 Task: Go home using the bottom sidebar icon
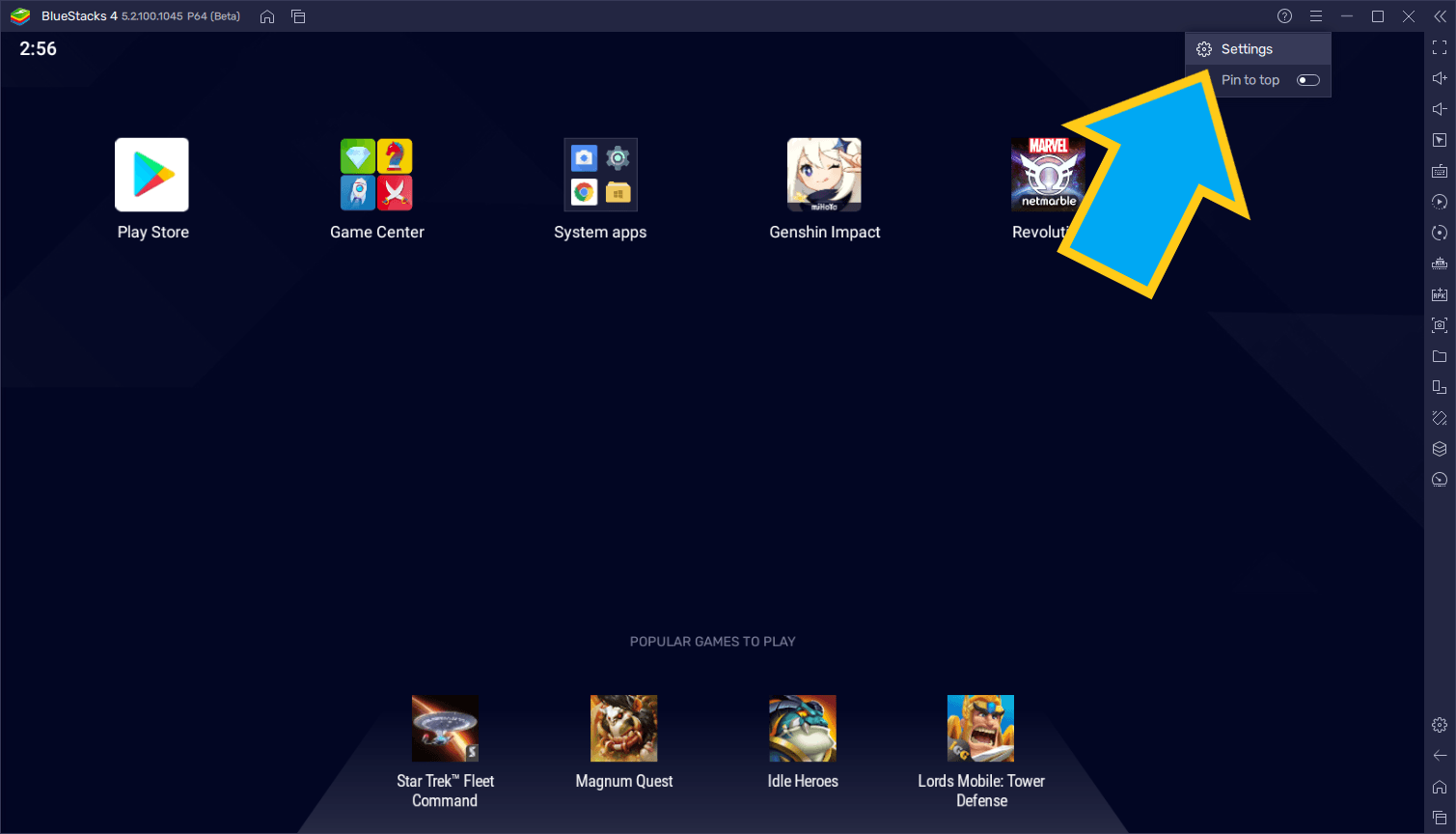[1440, 787]
